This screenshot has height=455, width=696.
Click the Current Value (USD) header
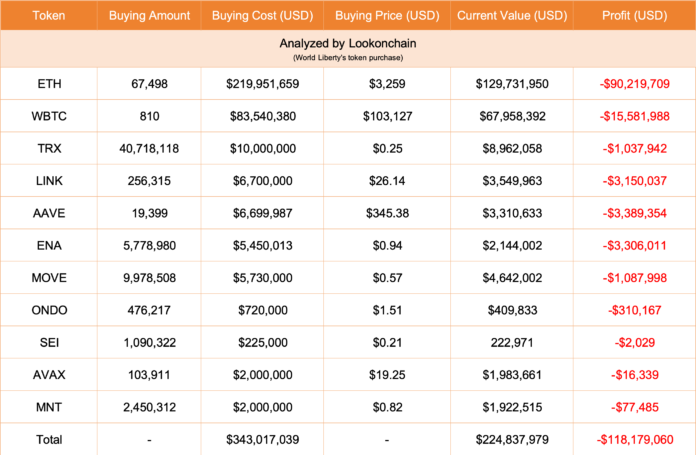pyautogui.click(x=512, y=16)
